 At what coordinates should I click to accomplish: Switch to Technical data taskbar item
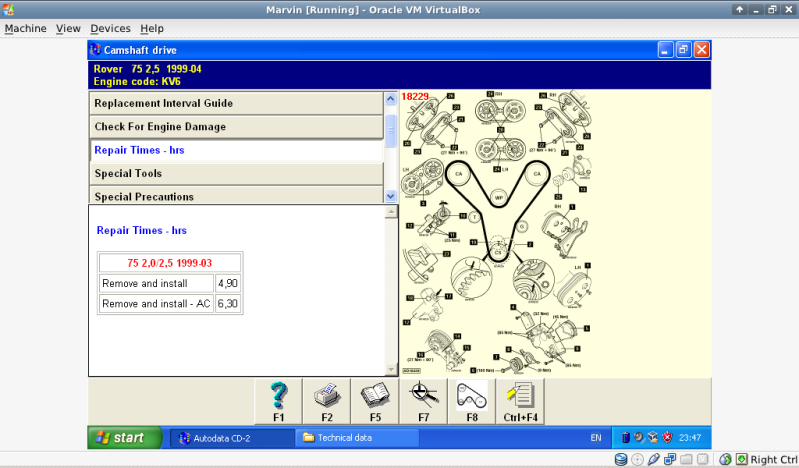pyautogui.click(x=357, y=438)
